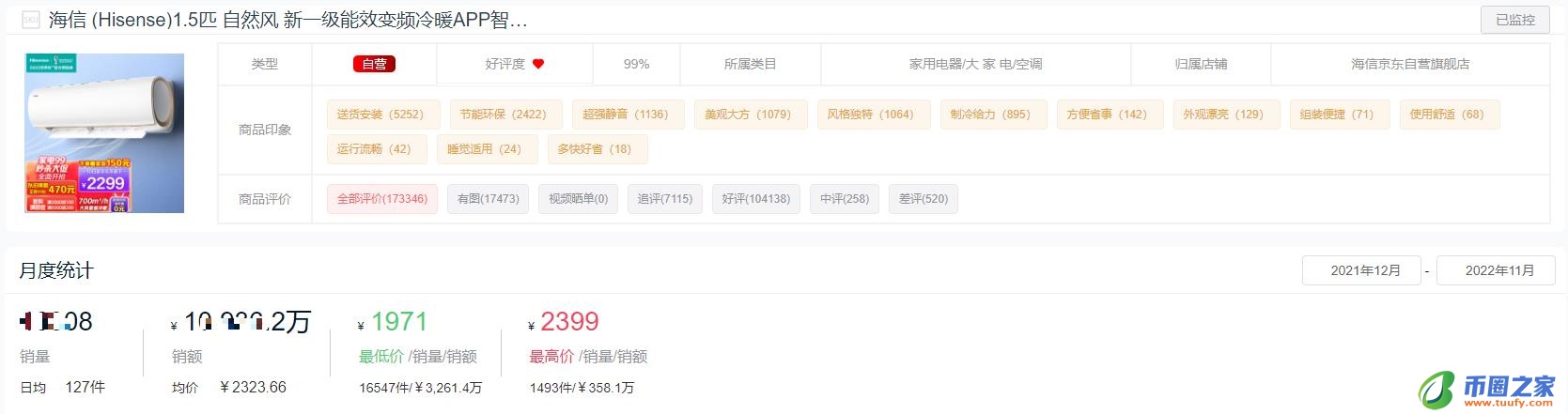Show 中评(258) reviews

(845, 199)
